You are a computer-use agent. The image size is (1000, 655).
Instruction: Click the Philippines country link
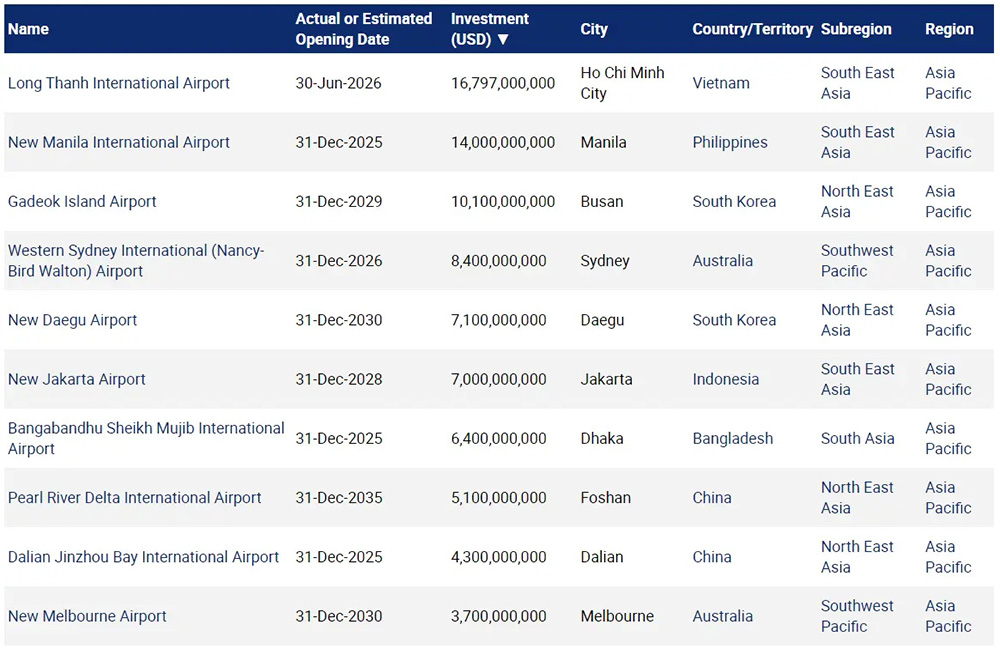click(730, 143)
